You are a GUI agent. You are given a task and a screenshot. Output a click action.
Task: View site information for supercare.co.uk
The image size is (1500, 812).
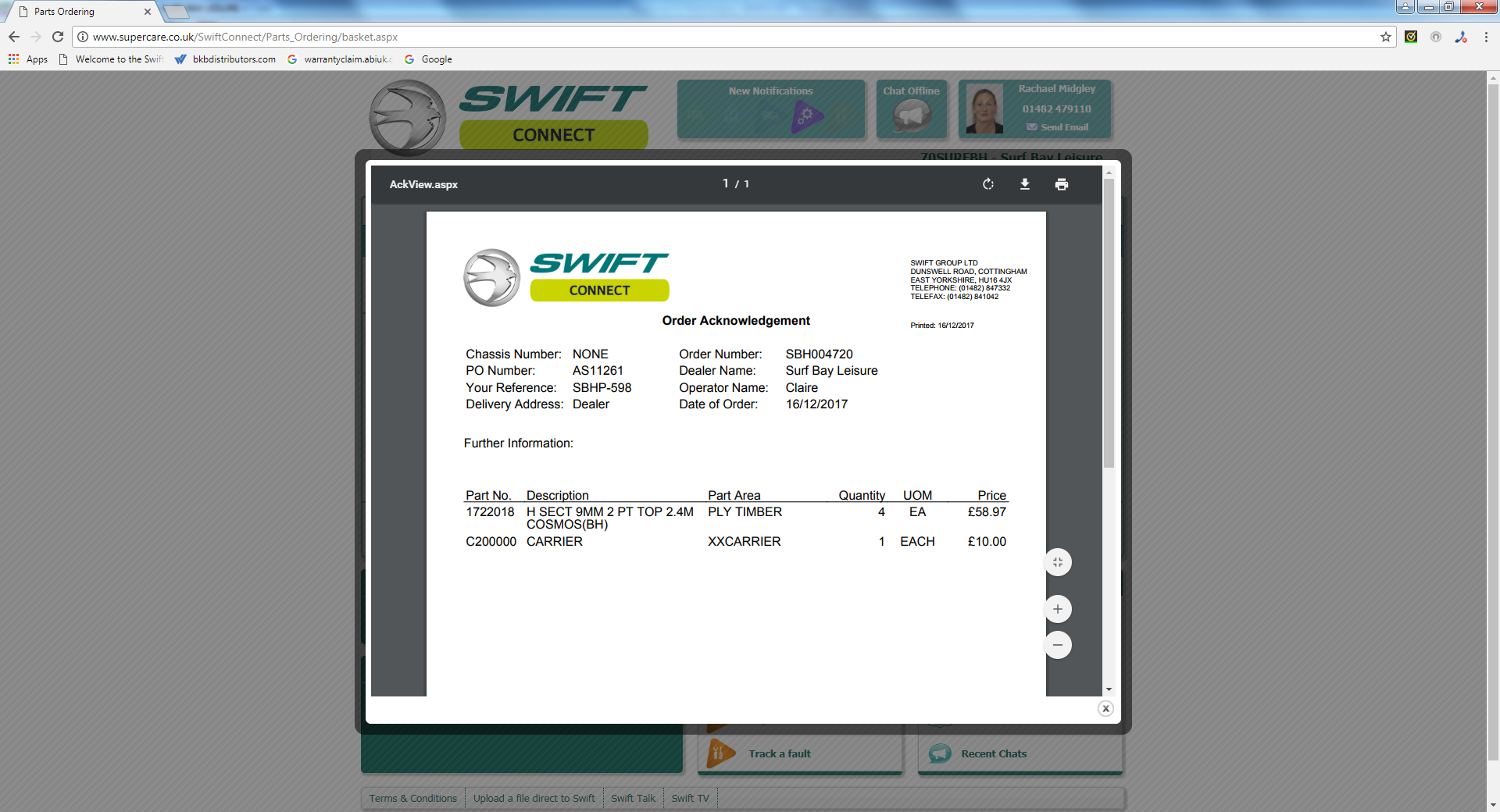pyautogui.click(x=83, y=37)
